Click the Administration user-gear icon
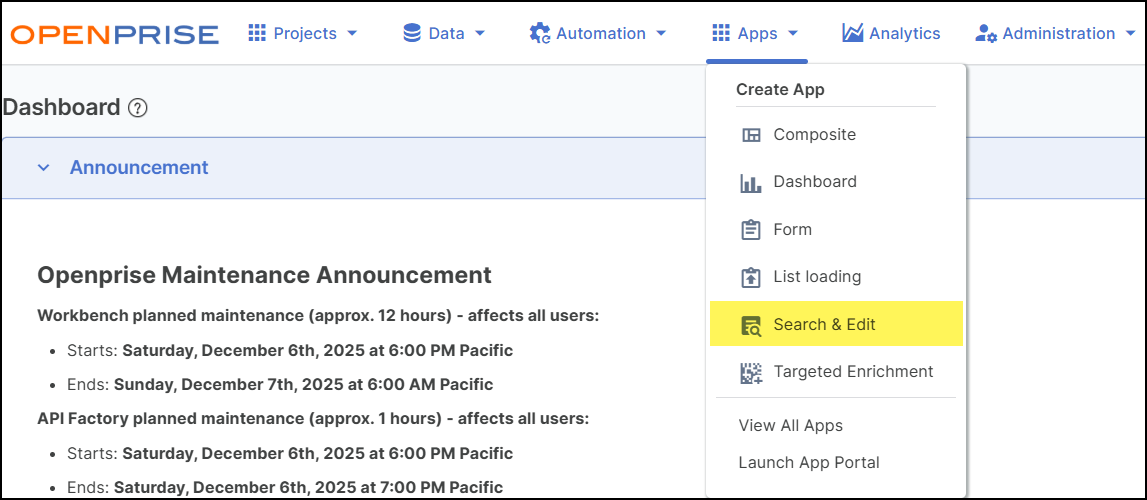This screenshot has height=500, width=1147. click(985, 34)
